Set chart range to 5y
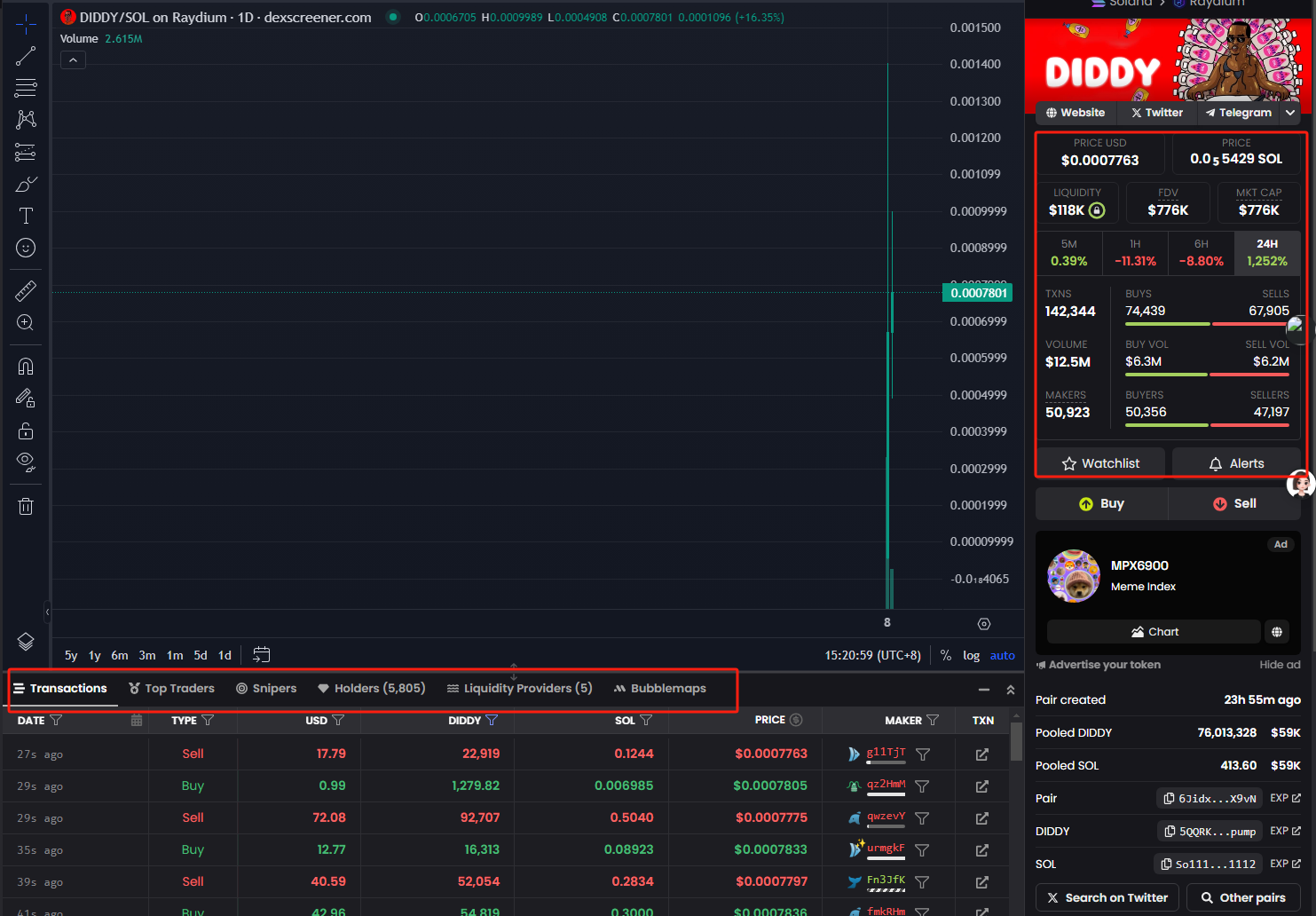The image size is (1316, 916). point(71,655)
